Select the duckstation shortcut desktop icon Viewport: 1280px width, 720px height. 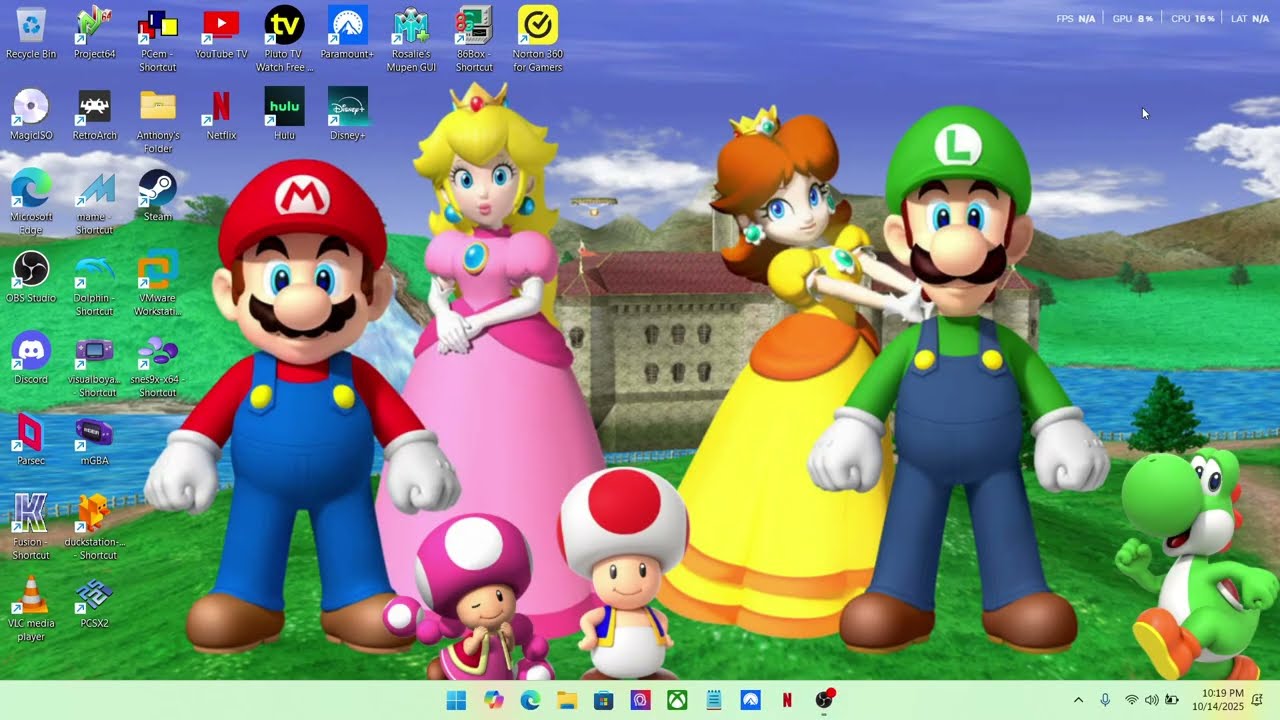pos(94,527)
